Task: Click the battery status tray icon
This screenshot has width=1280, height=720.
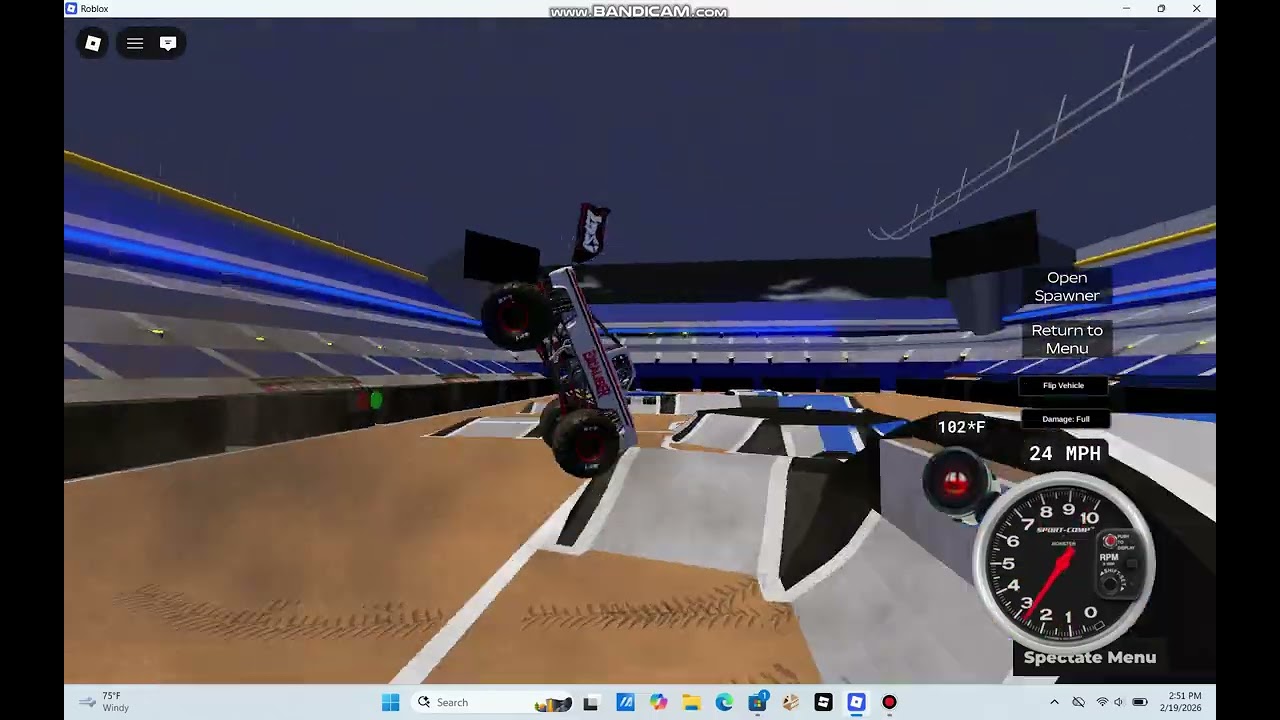Action: click(1139, 702)
